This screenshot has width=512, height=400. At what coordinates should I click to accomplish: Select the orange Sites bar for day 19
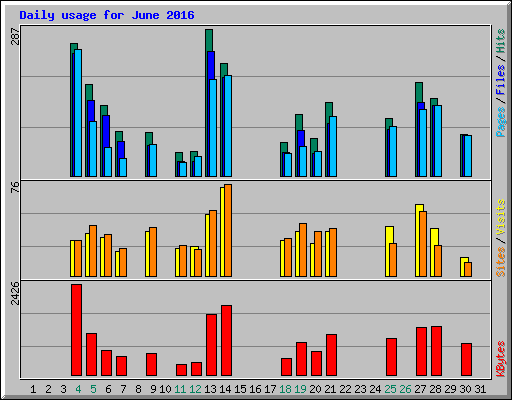click(303, 250)
